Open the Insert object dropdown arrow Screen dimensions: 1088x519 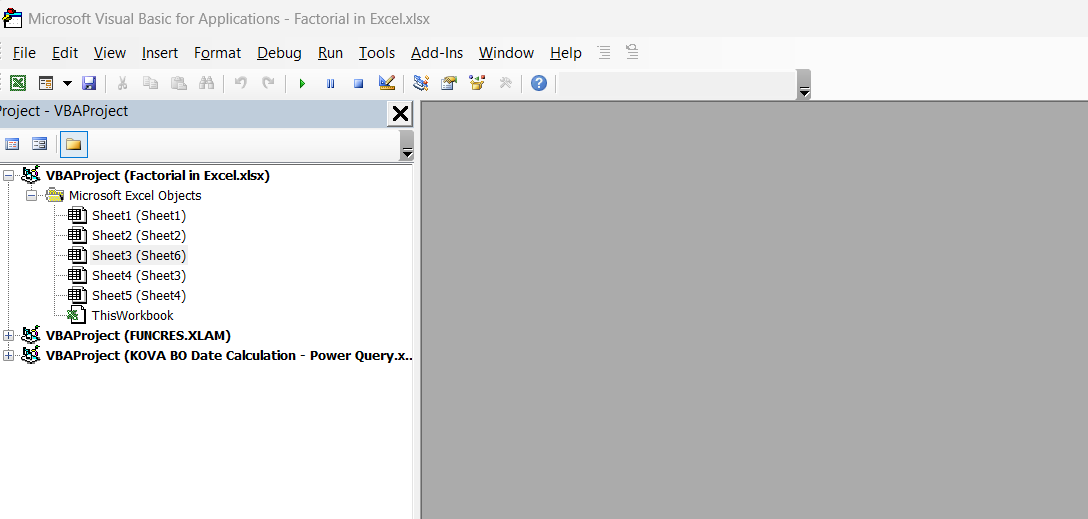tap(67, 83)
